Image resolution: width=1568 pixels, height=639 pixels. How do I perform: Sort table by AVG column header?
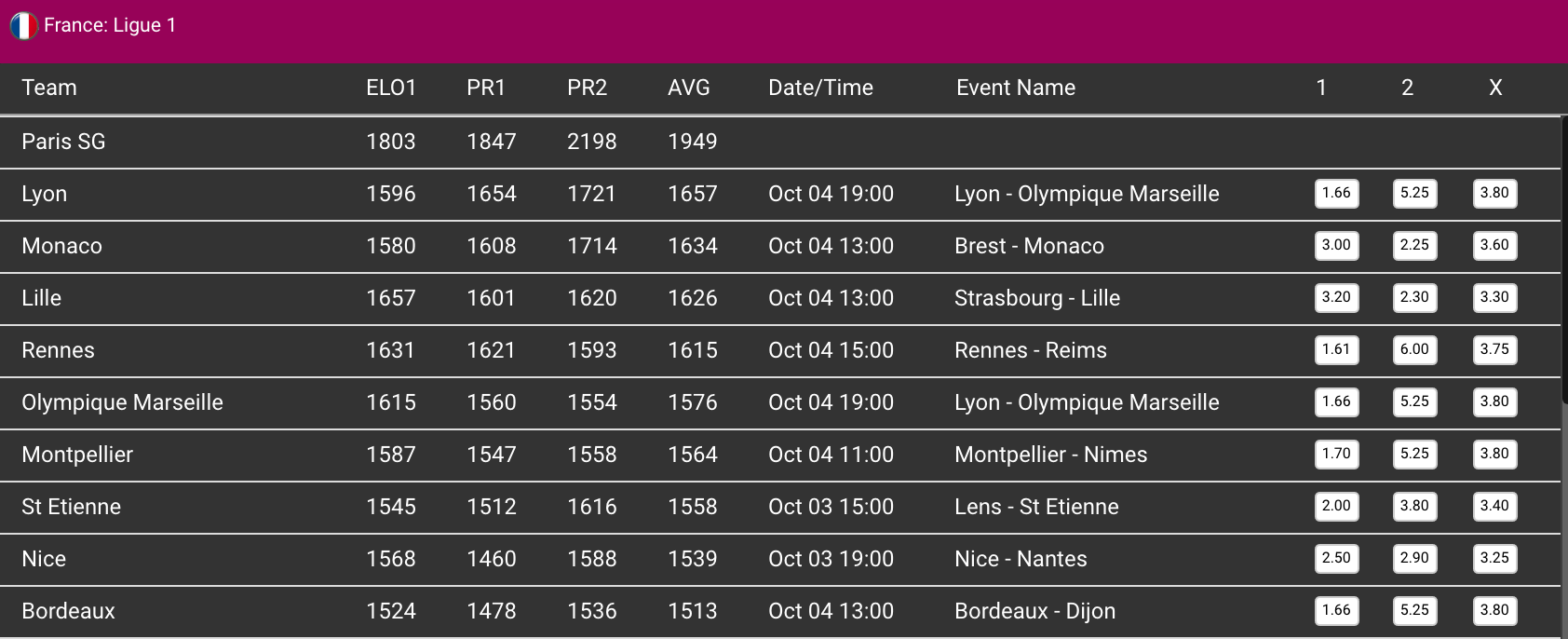pos(688,88)
